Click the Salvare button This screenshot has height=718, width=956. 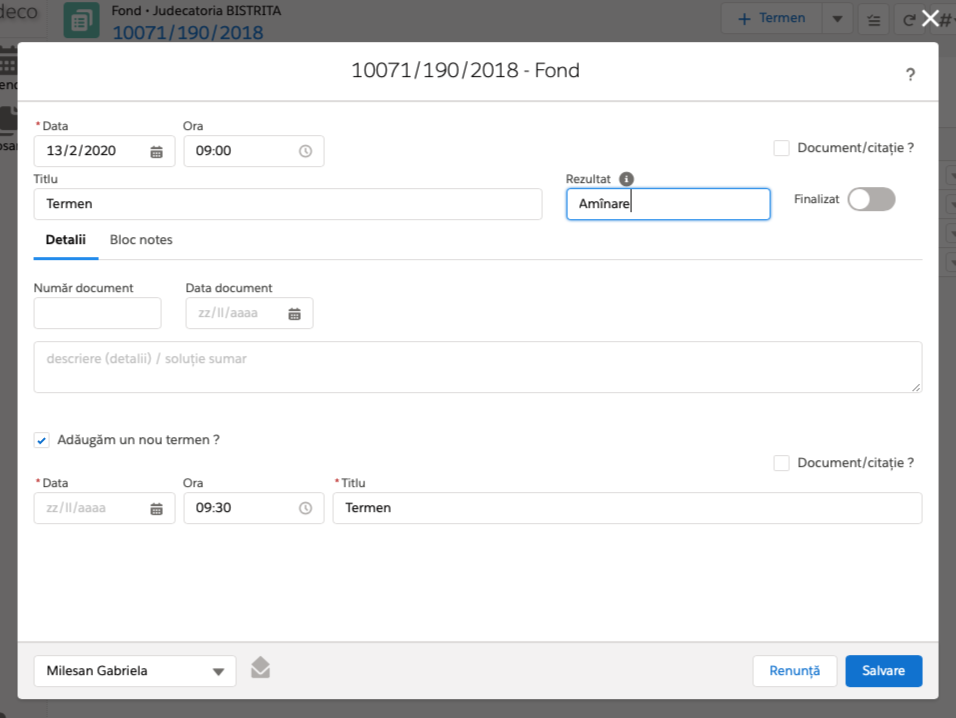883,671
